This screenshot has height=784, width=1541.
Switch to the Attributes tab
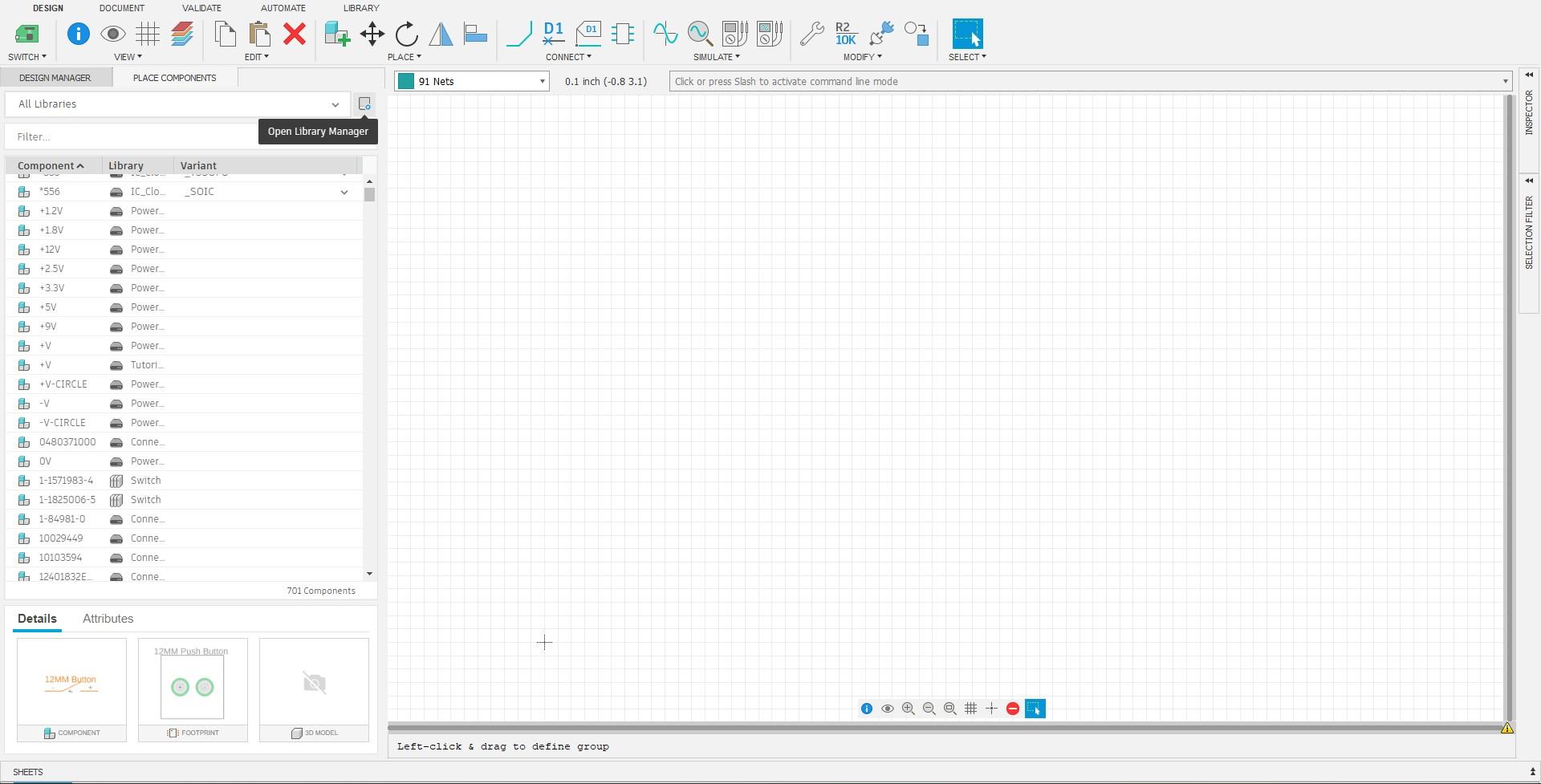point(108,619)
